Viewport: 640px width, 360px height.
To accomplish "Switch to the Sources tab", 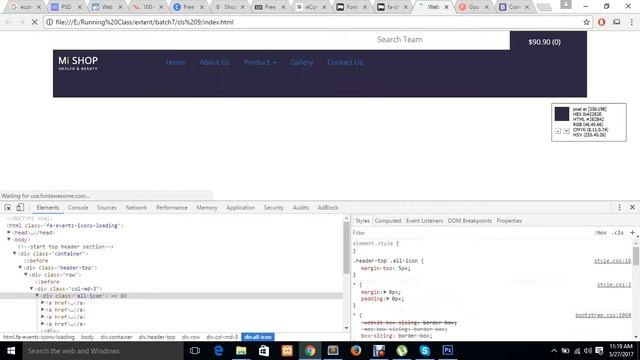I will [107, 207].
